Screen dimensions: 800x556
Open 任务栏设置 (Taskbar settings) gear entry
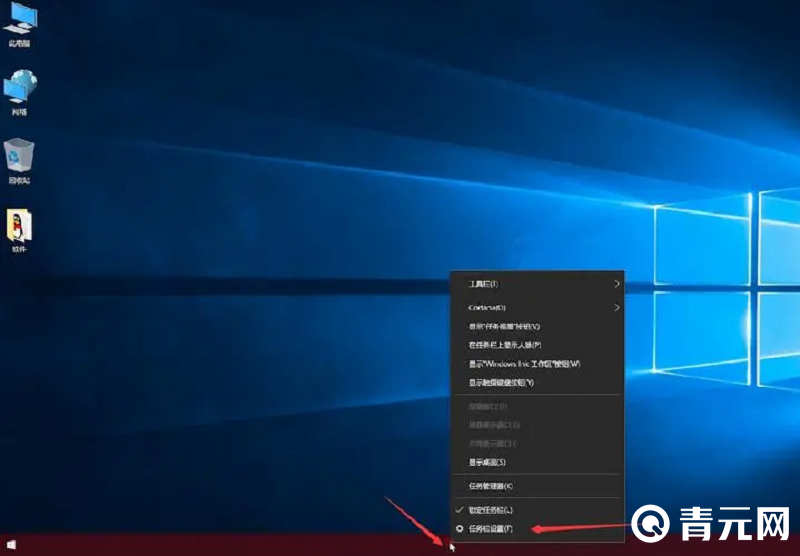[538, 529]
